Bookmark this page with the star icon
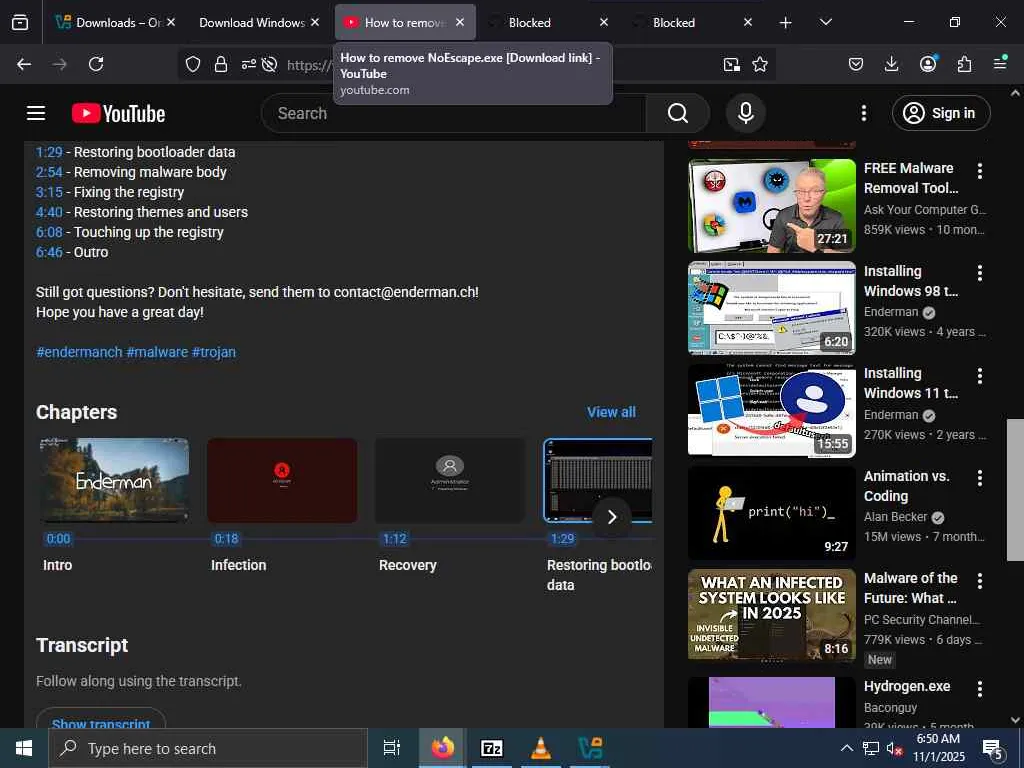 [760, 64]
